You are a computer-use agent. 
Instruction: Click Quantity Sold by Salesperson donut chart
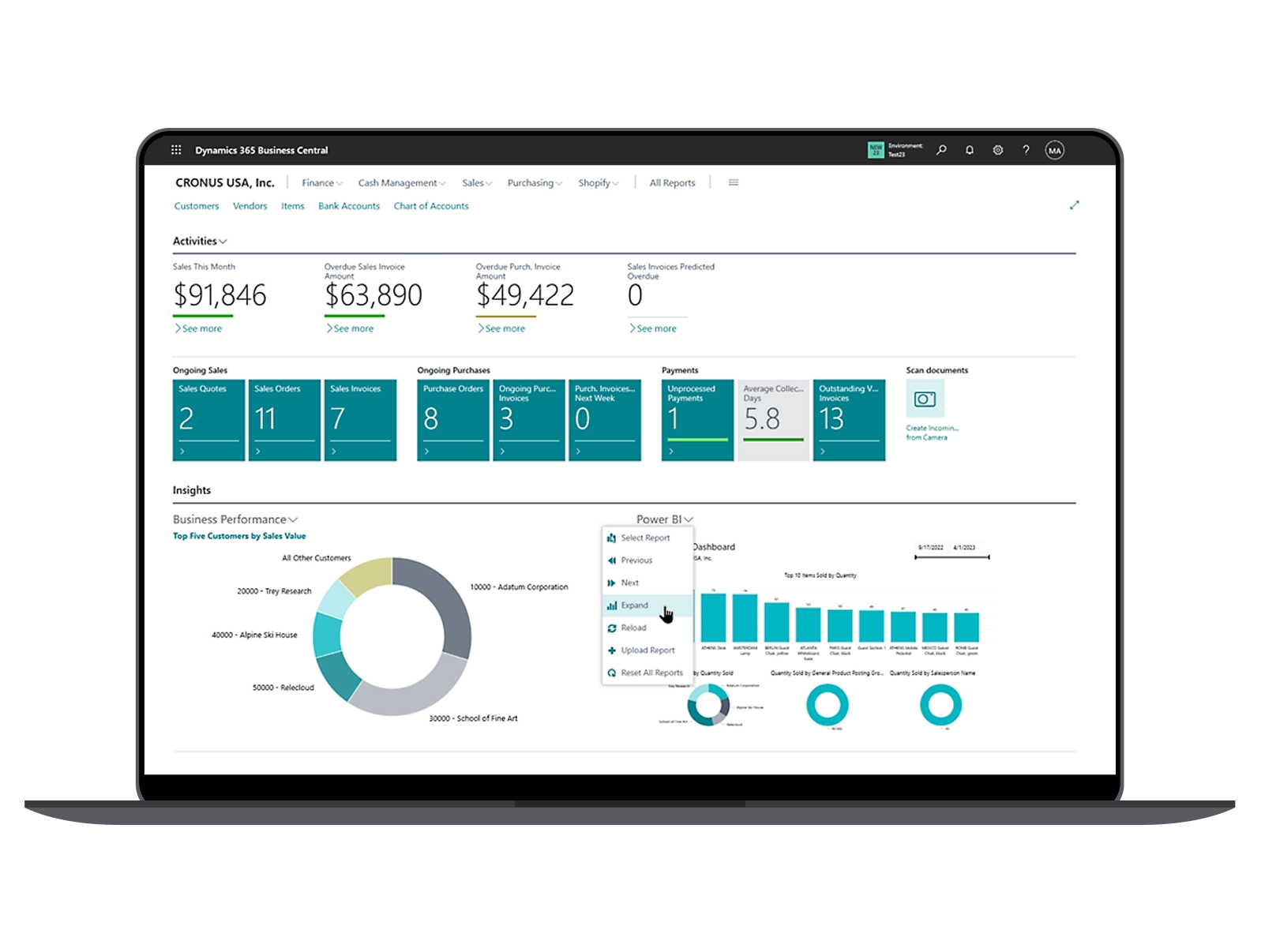[x=940, y=705]
